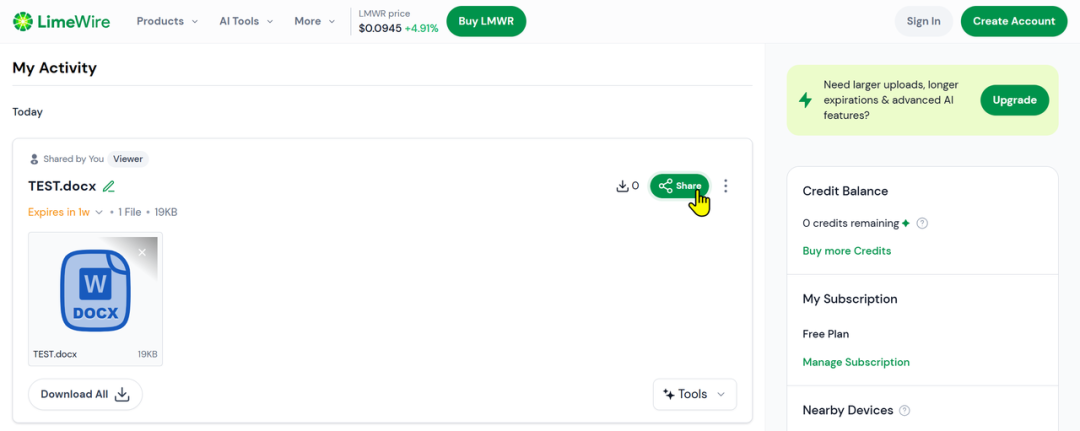Click the LimeWire lime logo

click(23, 21)
